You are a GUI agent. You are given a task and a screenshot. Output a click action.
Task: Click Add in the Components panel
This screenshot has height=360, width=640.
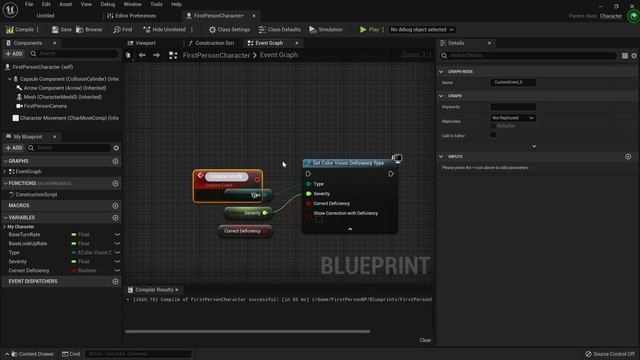pyautogui.click(x=14, y=53)
